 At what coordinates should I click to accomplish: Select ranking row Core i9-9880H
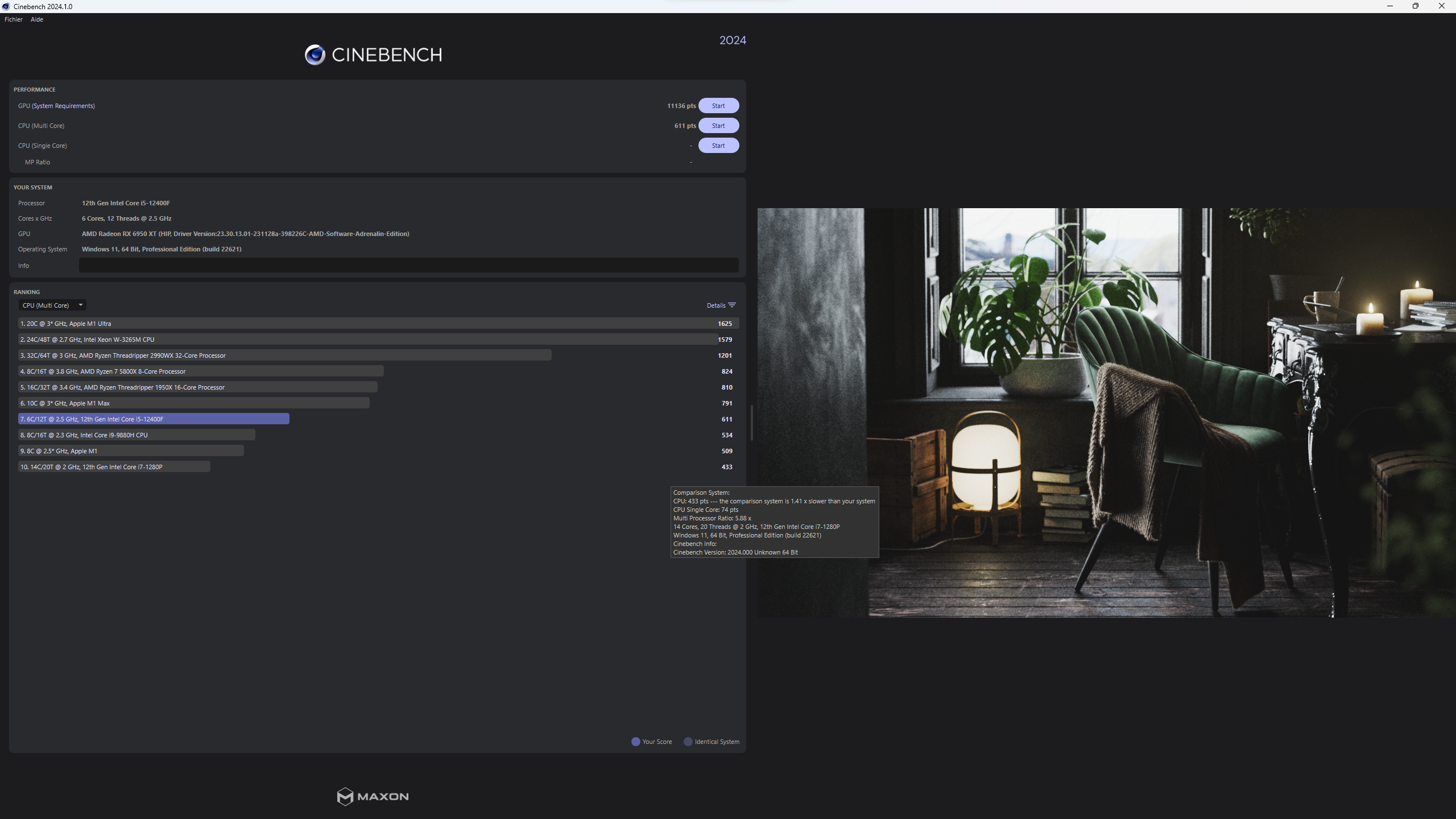coord(378,435)
